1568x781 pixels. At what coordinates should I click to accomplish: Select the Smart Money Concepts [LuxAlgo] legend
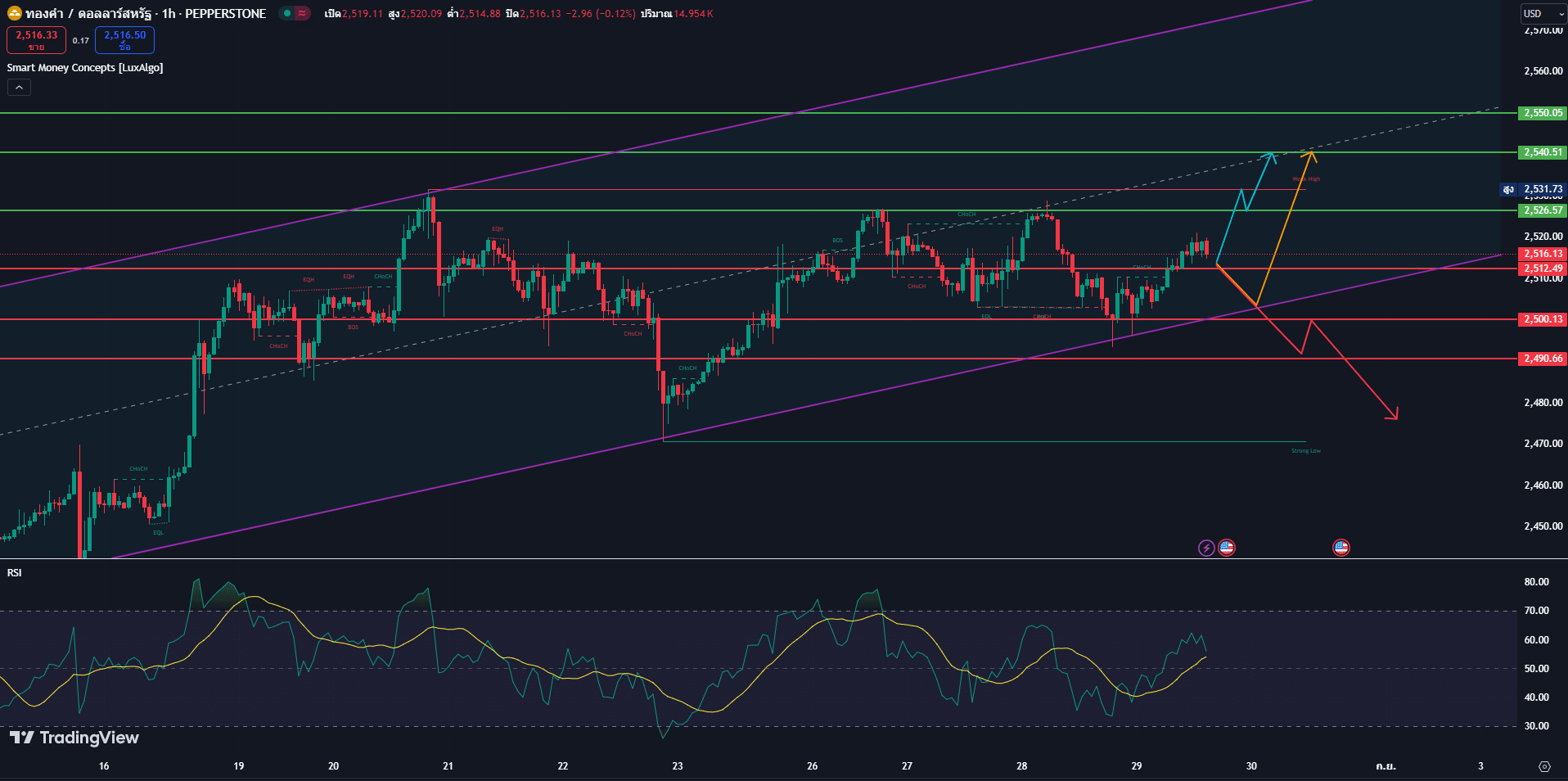85,68
